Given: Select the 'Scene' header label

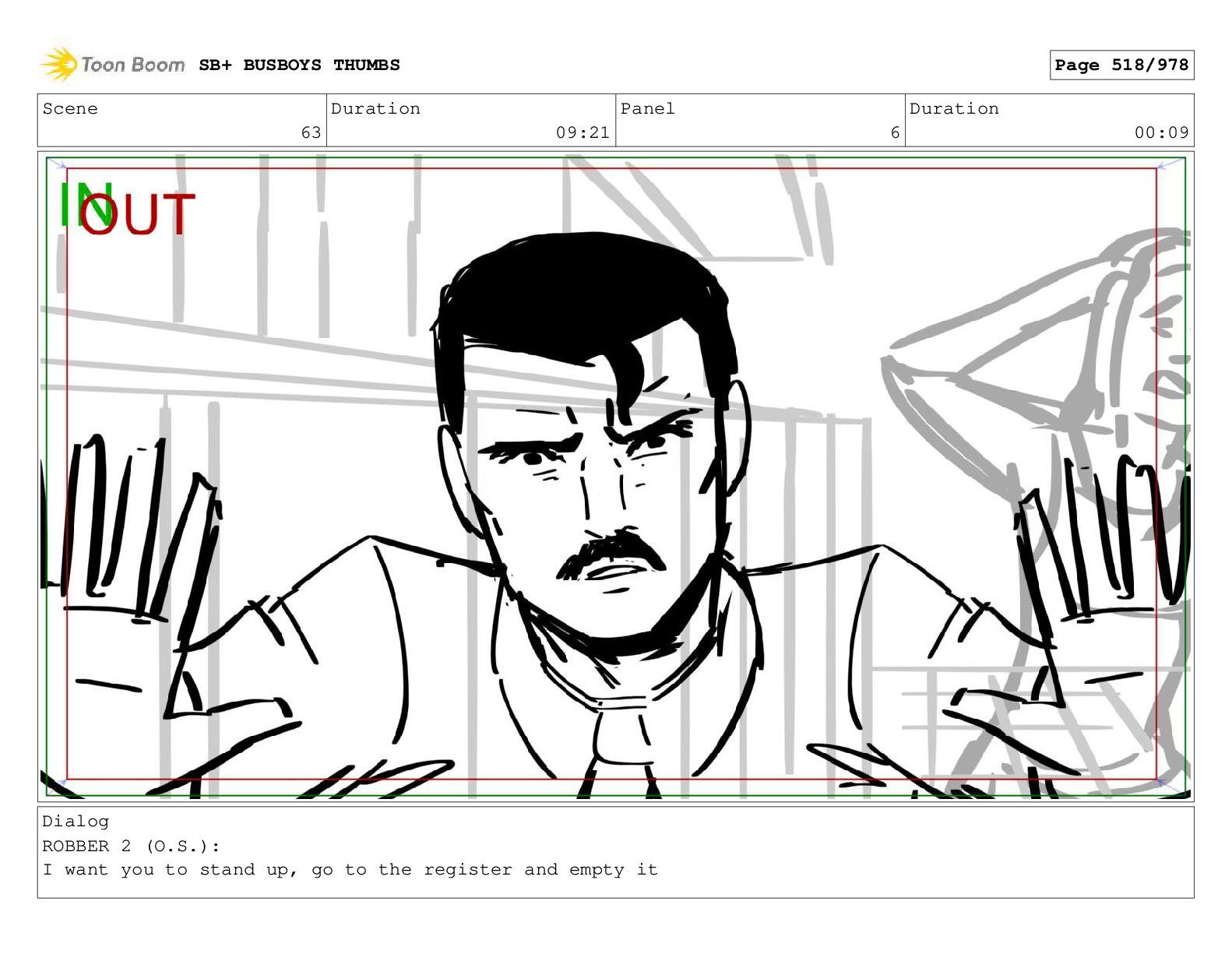Looking at the screenshot, I should 70,109.
